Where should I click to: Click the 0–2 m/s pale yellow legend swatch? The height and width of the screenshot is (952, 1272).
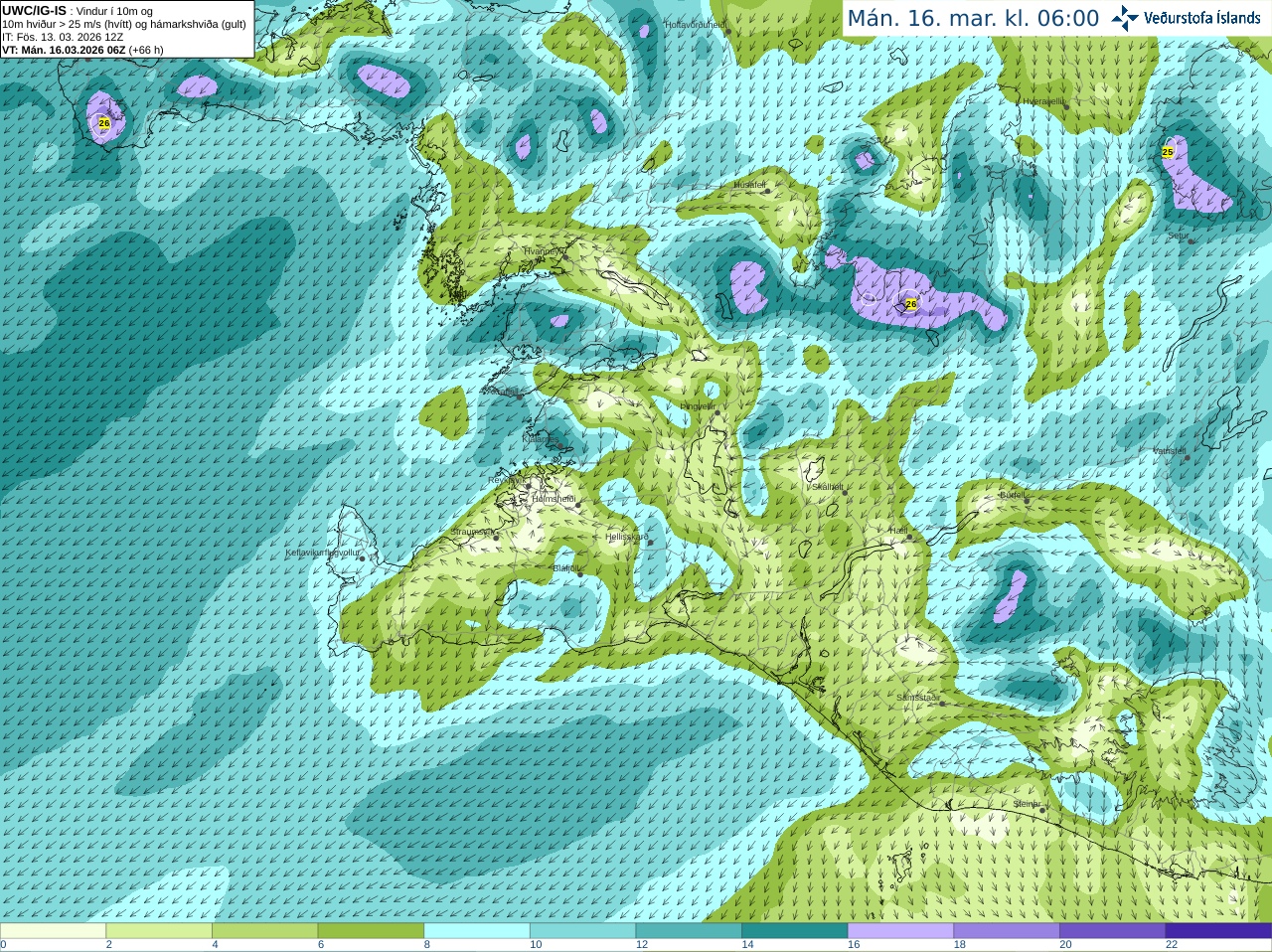[53, 931]
